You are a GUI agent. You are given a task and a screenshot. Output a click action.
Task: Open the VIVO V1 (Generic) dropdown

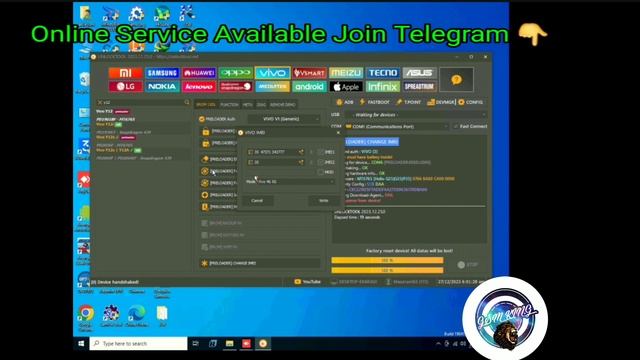tap(284, 119)
